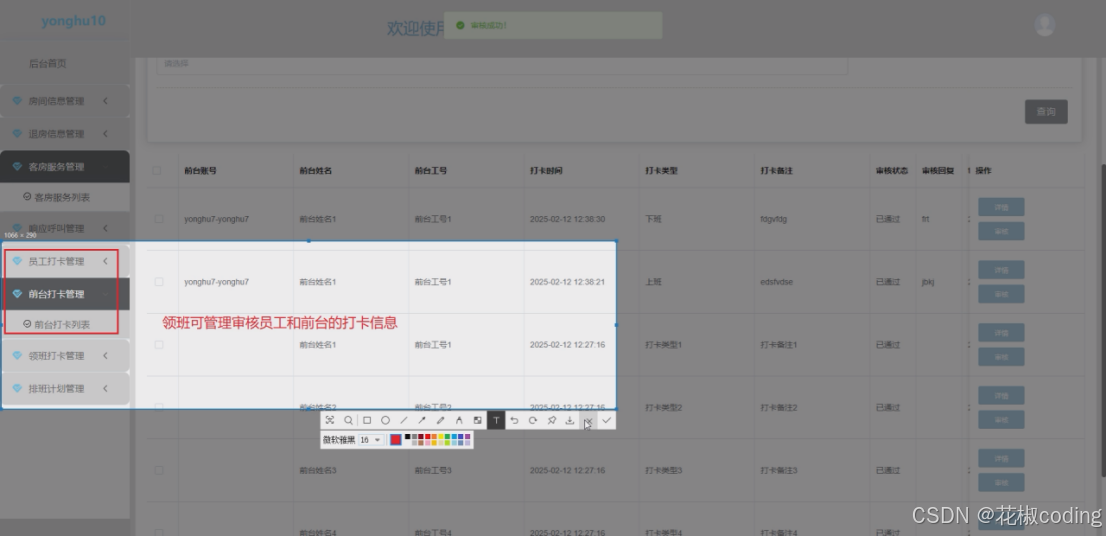This screenshot has height=536, width=1106.
Task: Open 详情 for the edsfvdse row
Action: pyautogui.click(x=1001, y=270)
